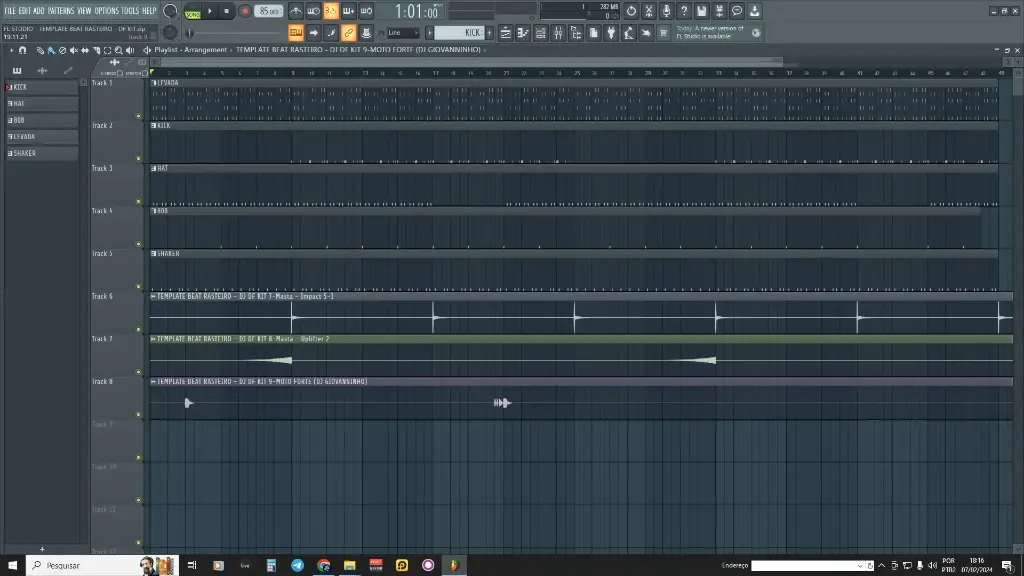Open the chat bubble news icon
This screenshot has height=576, width=1024.
737,11
